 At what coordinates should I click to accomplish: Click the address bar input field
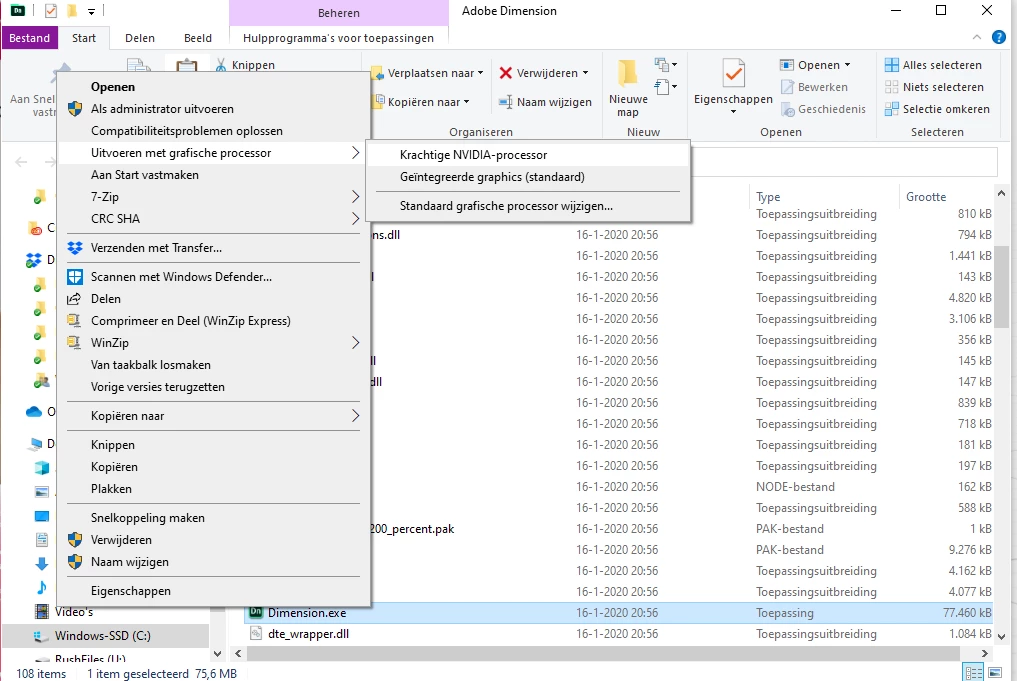843,161
